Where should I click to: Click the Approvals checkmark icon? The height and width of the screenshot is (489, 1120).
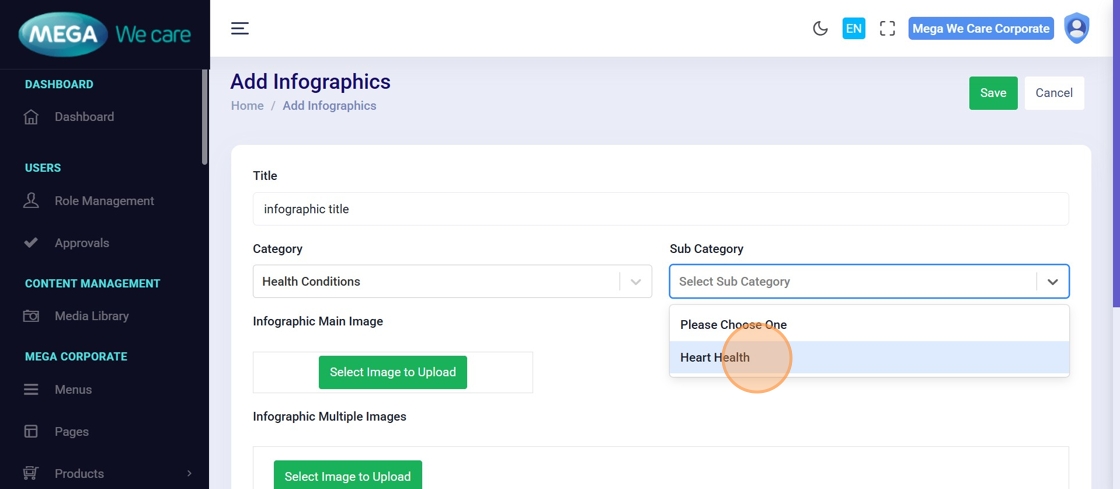pos(31,243)
